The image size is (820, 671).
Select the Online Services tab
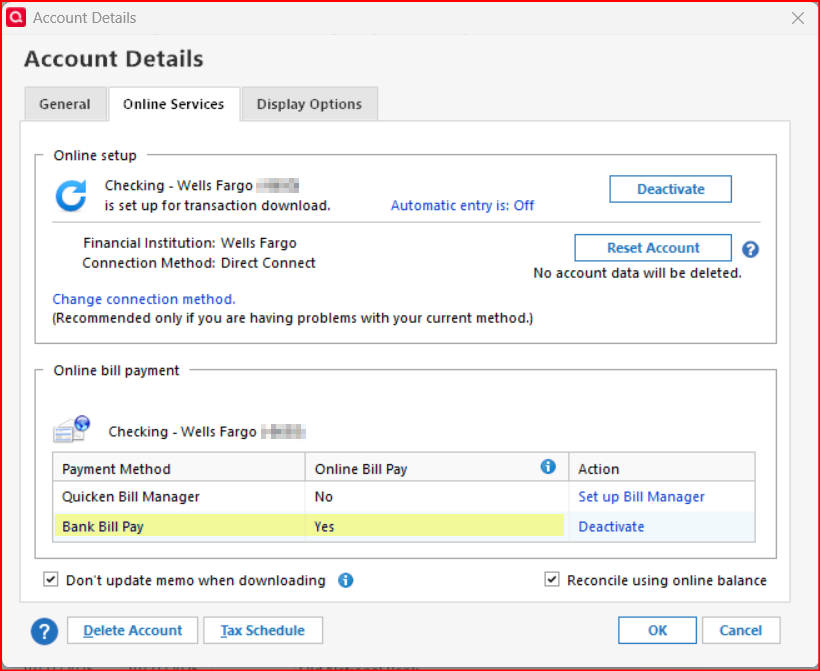tap(174, 104)
